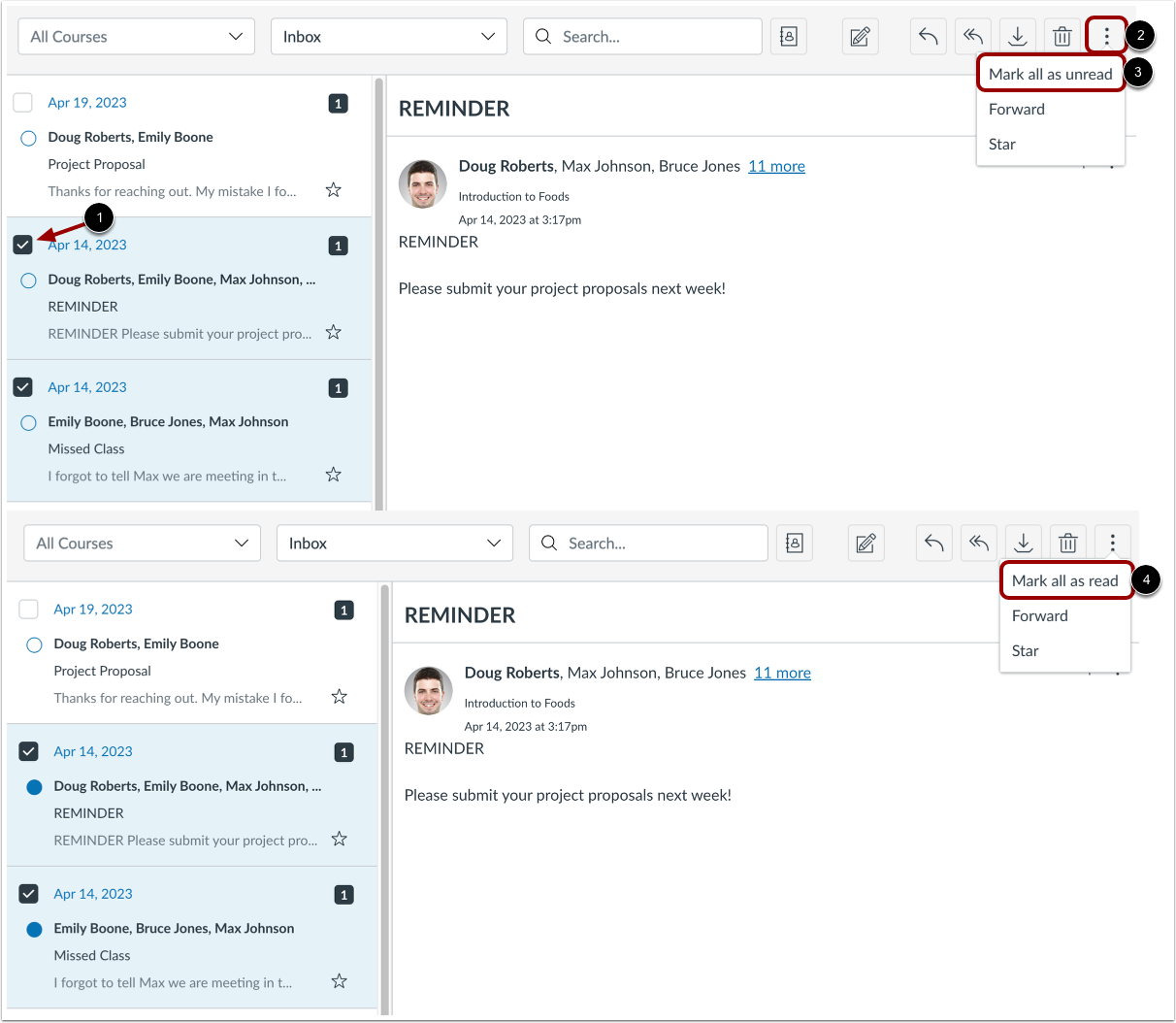1176x1023 pixels.
Task: Archive conversation using the archive icon
Action: (1017, 36)
